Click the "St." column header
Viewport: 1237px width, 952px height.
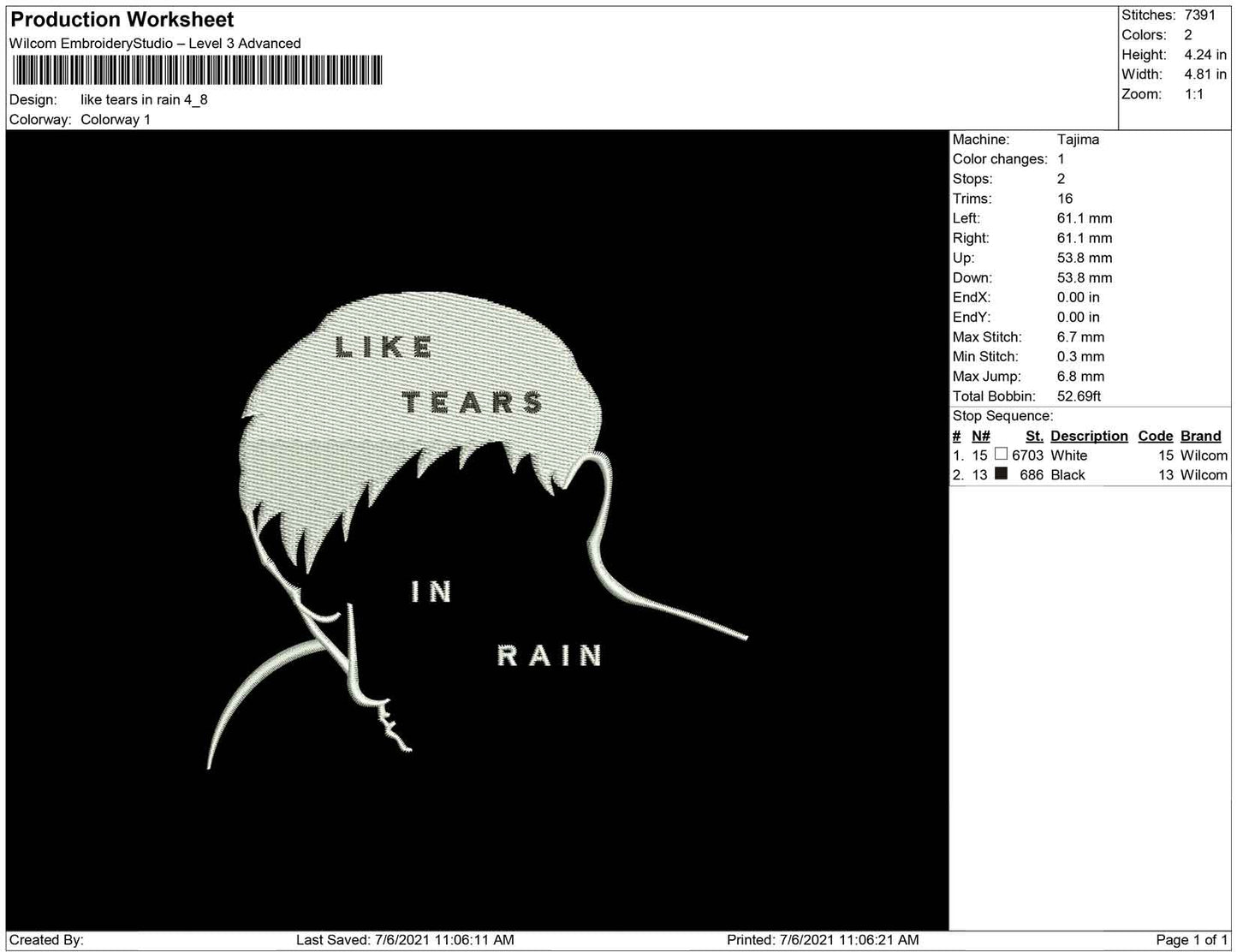(1034, 436)
